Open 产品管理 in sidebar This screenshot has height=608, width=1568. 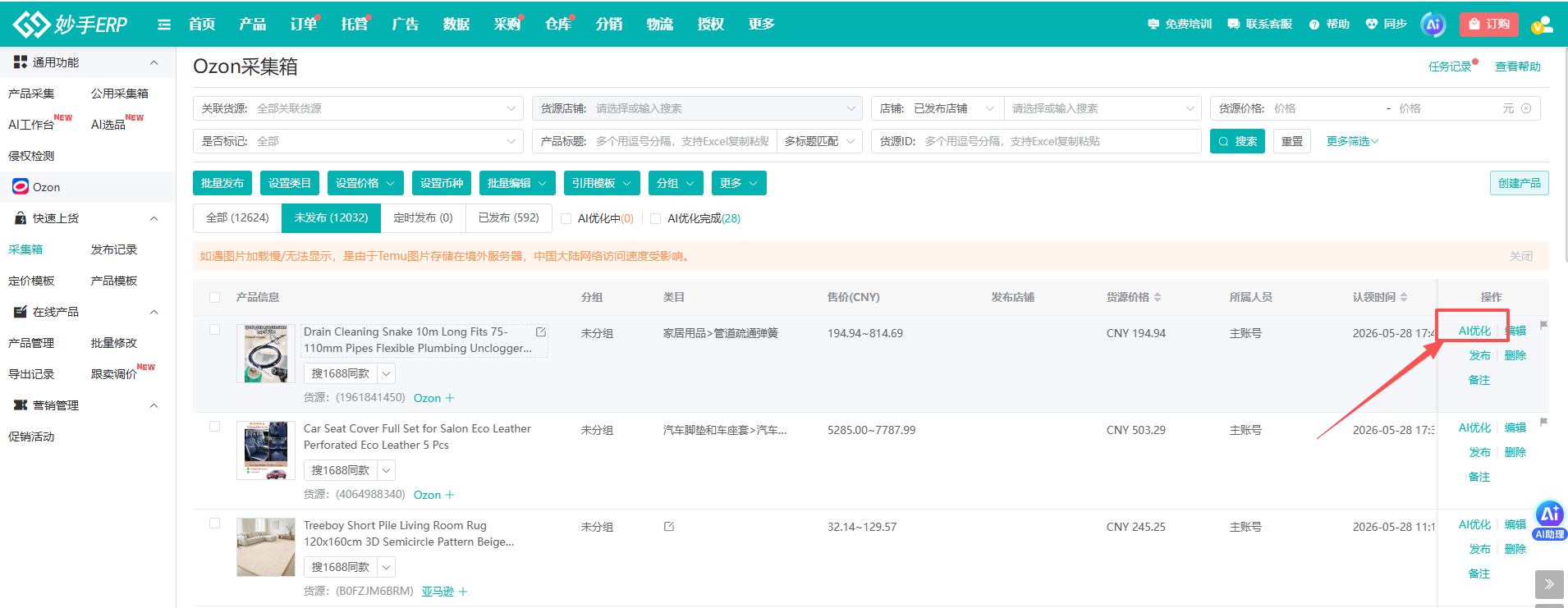[31, 343]
